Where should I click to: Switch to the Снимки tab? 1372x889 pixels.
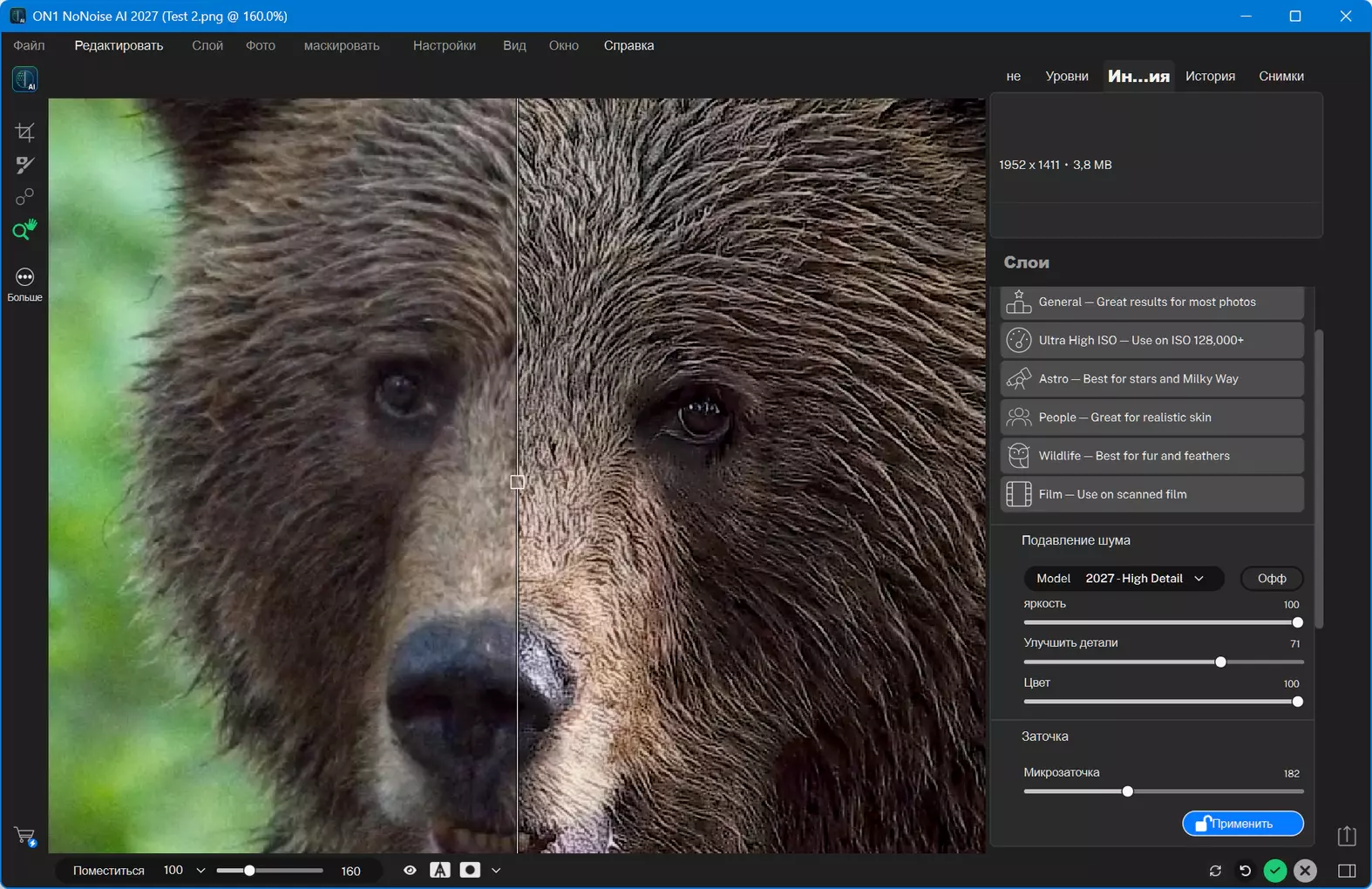[1281, 77]
